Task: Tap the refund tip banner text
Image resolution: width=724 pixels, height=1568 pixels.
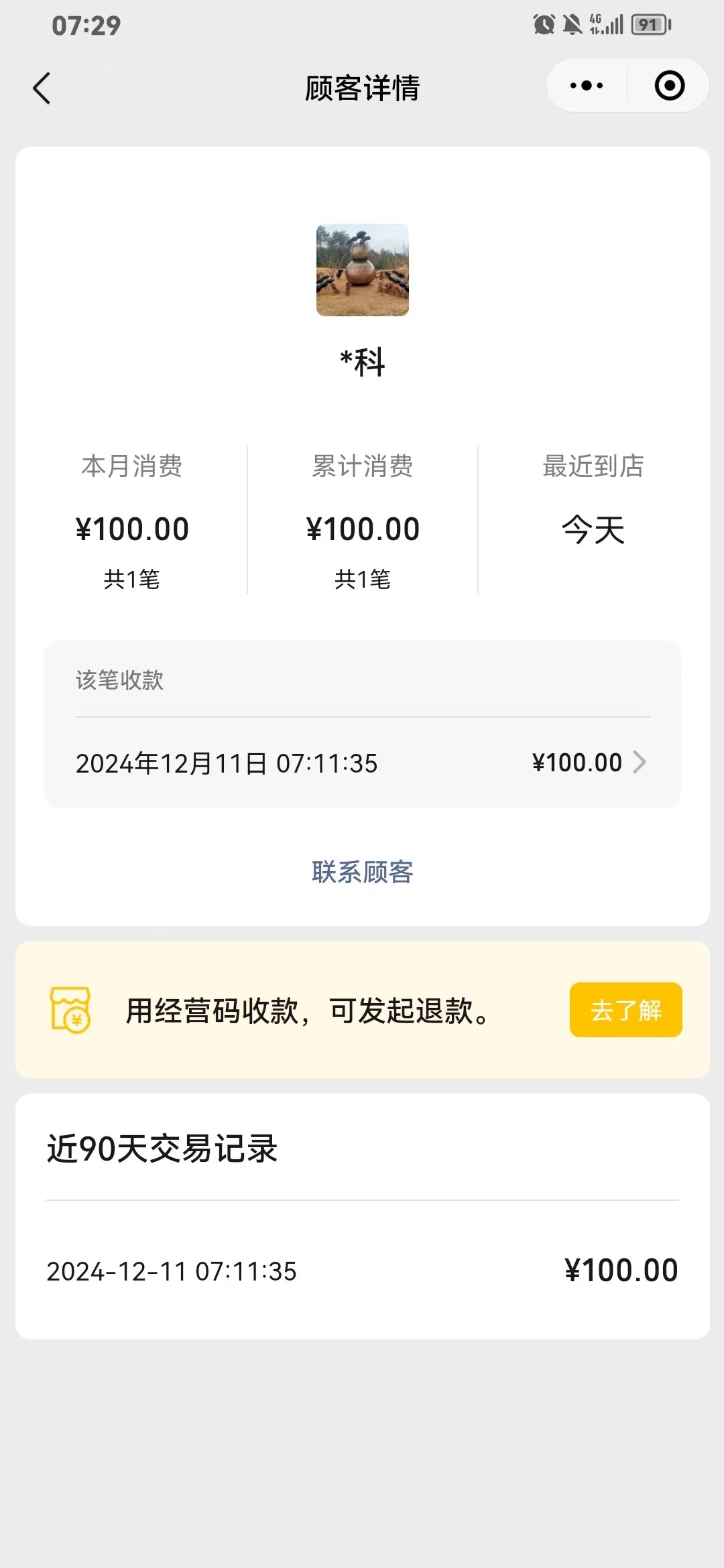Action: pyautogui.click(x=308, y=1010)
